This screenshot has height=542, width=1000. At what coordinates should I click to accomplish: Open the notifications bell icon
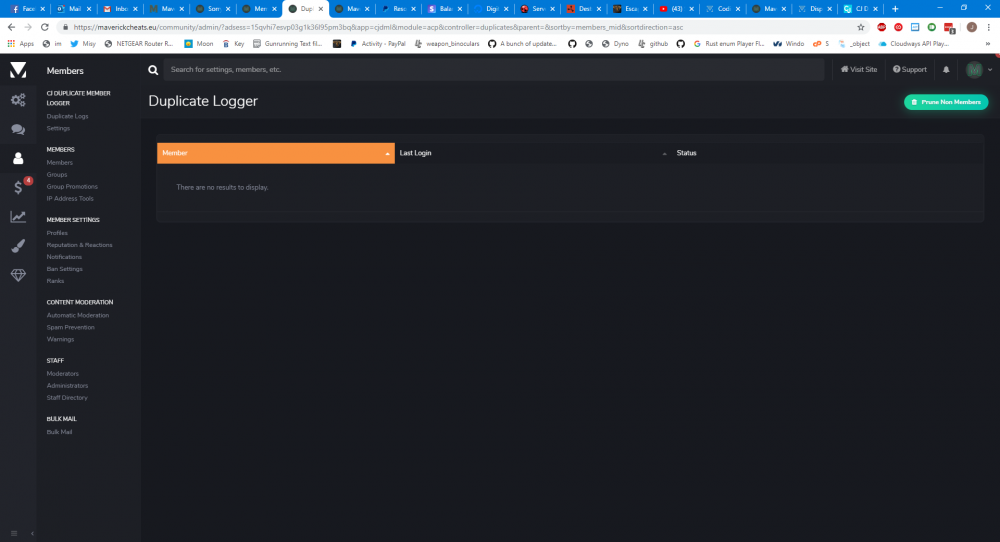click(946, 70)
